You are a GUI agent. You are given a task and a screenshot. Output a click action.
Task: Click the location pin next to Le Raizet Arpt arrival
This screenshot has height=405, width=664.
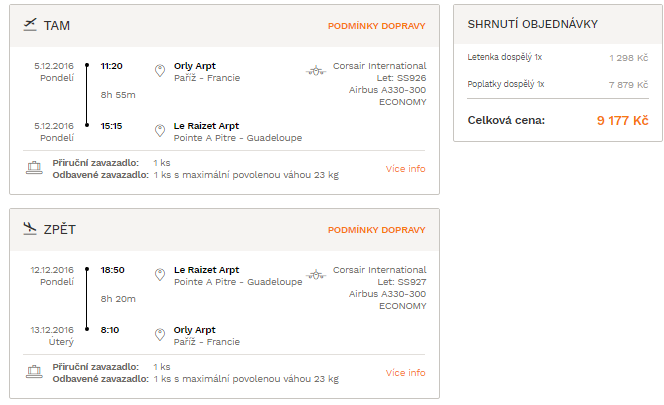coord(160,131)
